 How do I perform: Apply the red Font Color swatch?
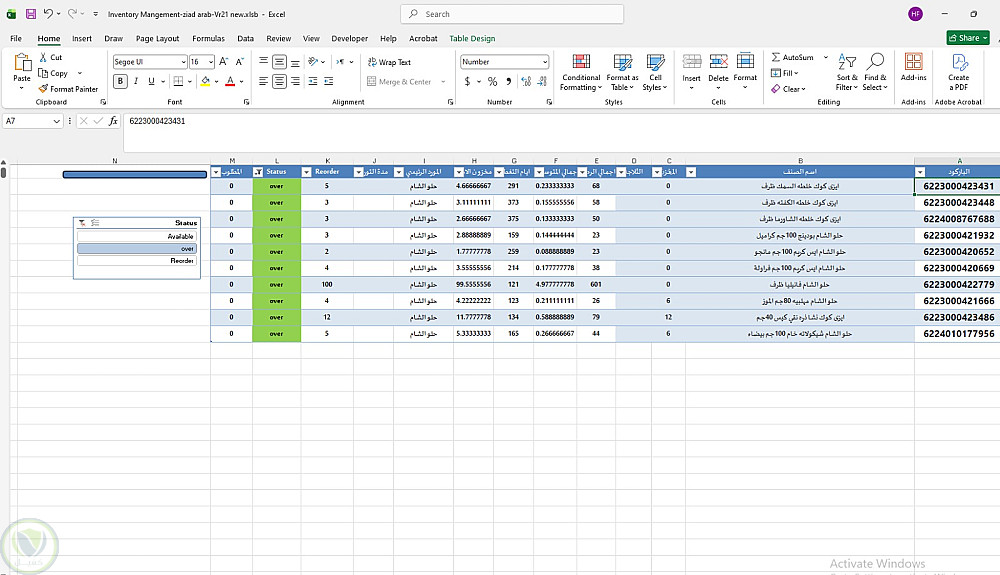(230, 81)
